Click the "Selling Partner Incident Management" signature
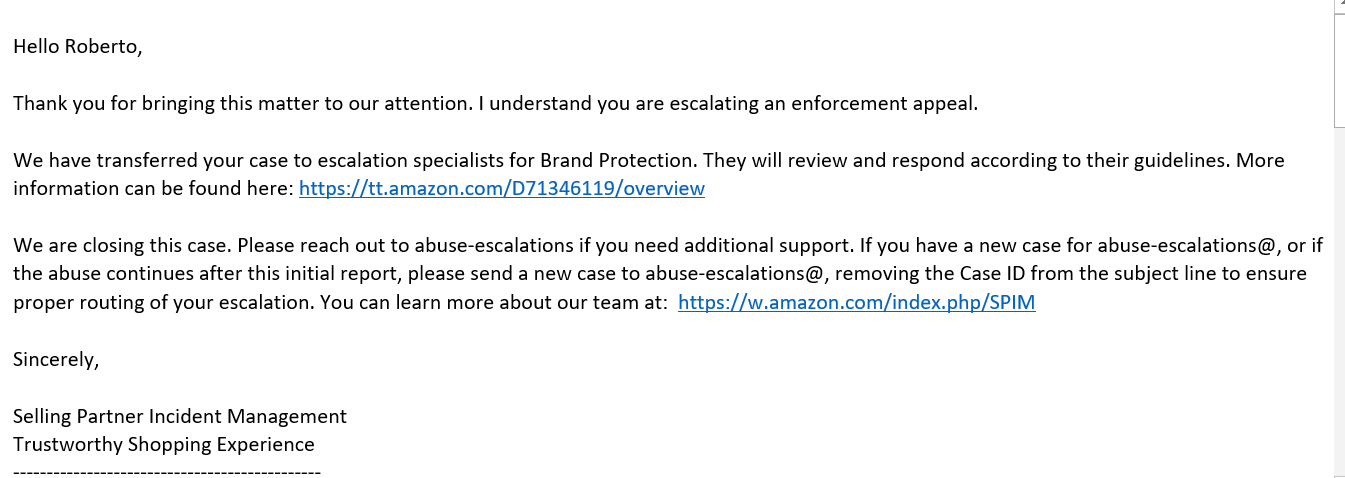Image resolution: width=1345 pixels, height=478 pixels. pos(180,416)
